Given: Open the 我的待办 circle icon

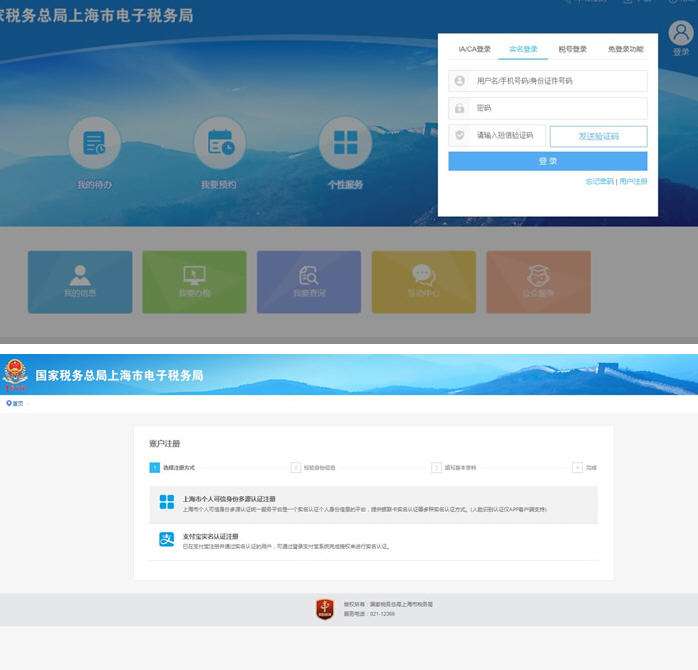Looking at the screenshot, I should pyautogui.click(x=94, y=143).
